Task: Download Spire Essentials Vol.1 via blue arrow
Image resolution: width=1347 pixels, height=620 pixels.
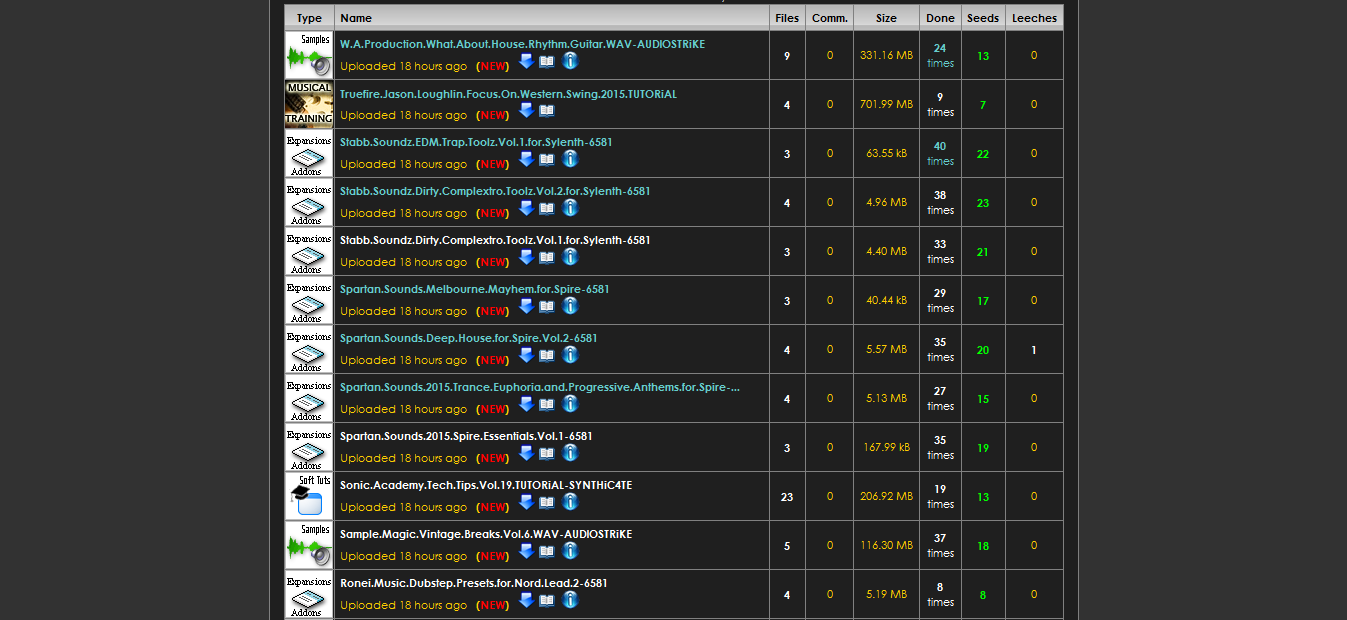Action: [526, 454]
